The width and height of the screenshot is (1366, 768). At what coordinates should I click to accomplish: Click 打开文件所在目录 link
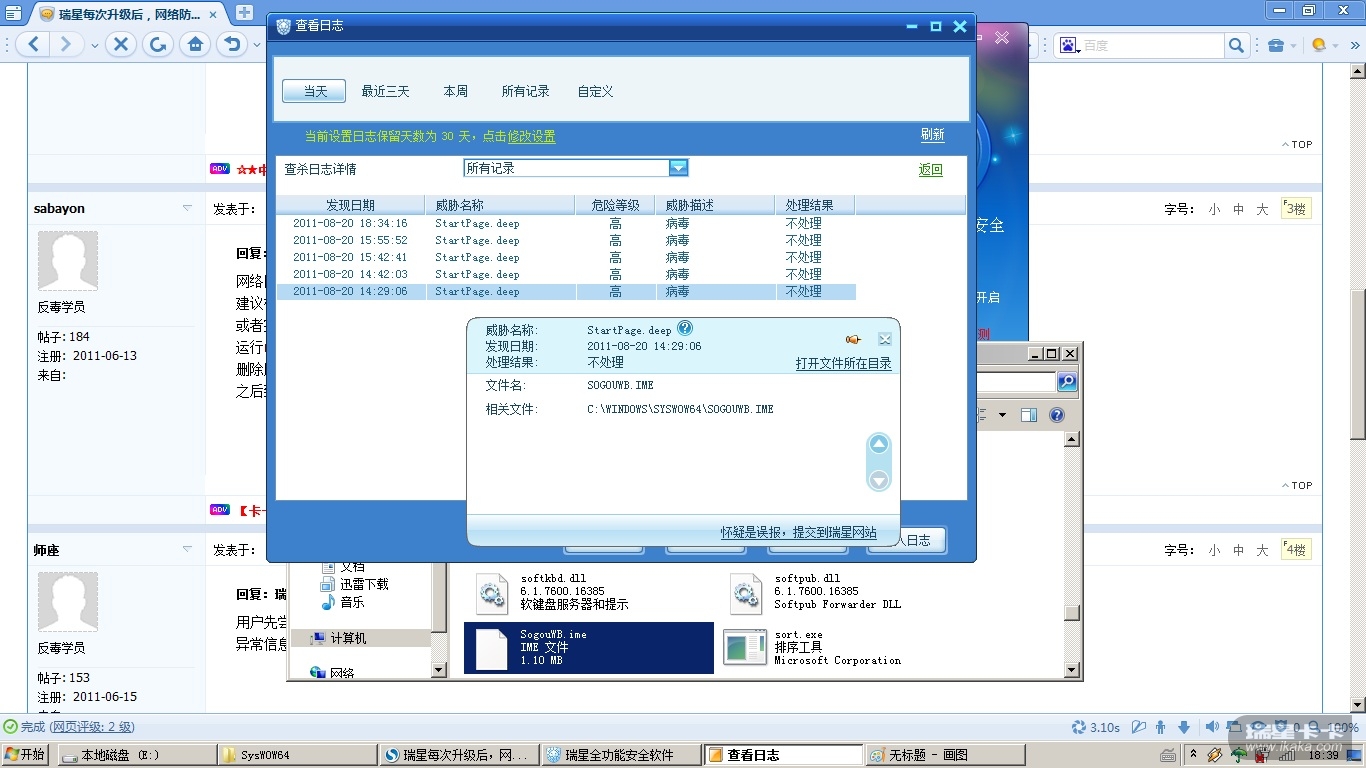tap(843, 364)
